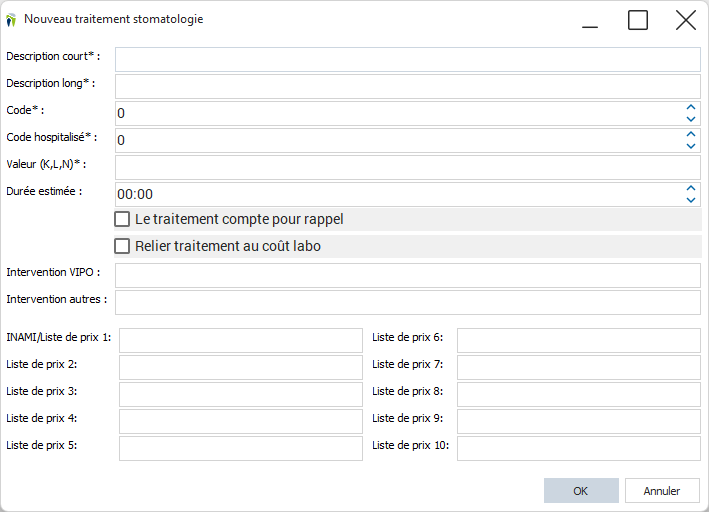Click the INAMI/Liste de prix 1 field
The height and width of the screenshot is (512, 709).
pos(241,341)
